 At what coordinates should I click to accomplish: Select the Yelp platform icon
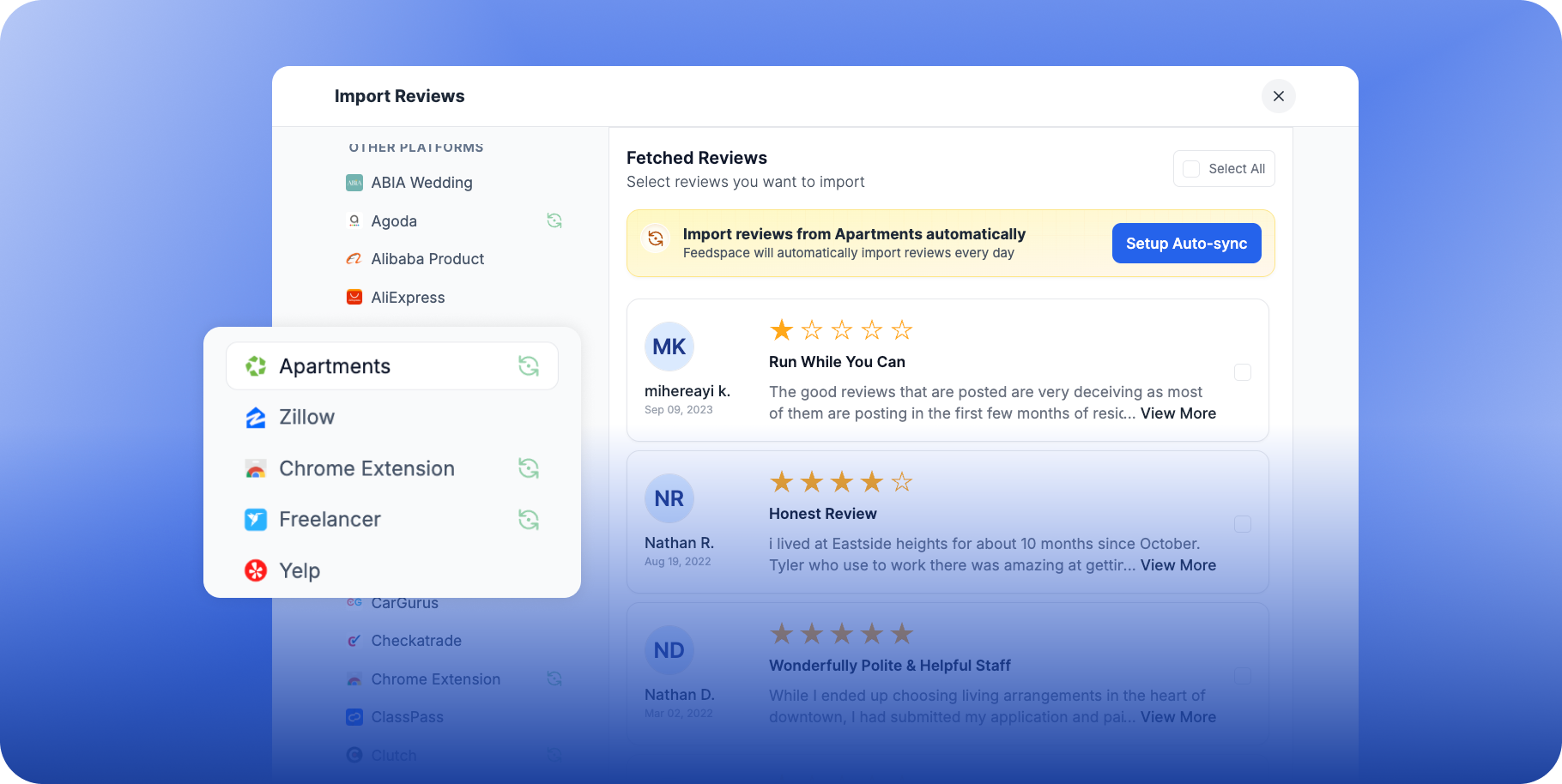256,570
